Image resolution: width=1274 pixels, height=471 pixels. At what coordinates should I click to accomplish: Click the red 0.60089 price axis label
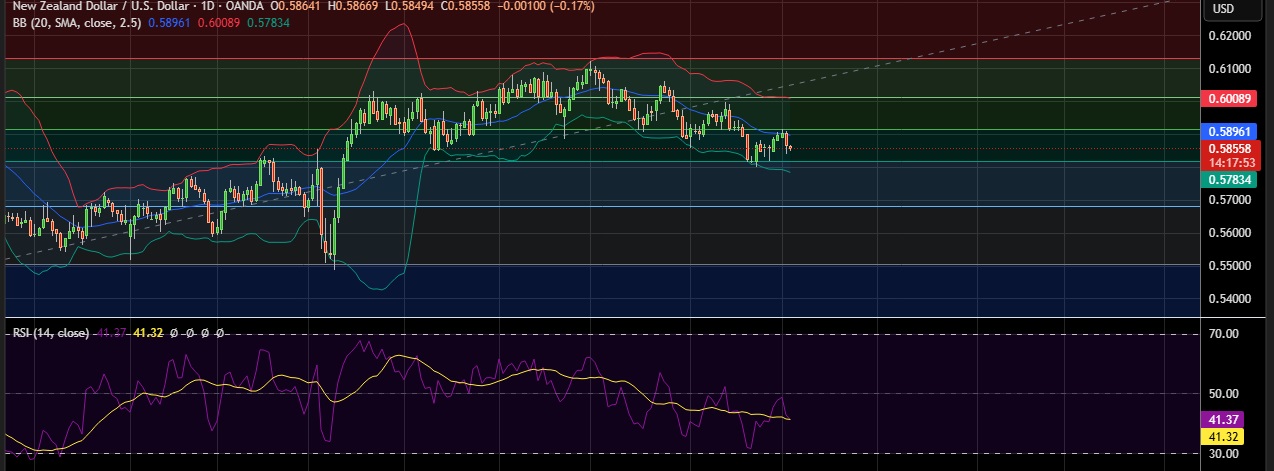(1230, 98)
